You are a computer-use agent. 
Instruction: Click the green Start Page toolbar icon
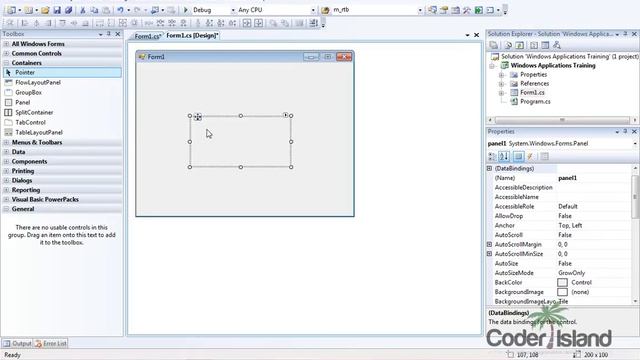point(478,10)
